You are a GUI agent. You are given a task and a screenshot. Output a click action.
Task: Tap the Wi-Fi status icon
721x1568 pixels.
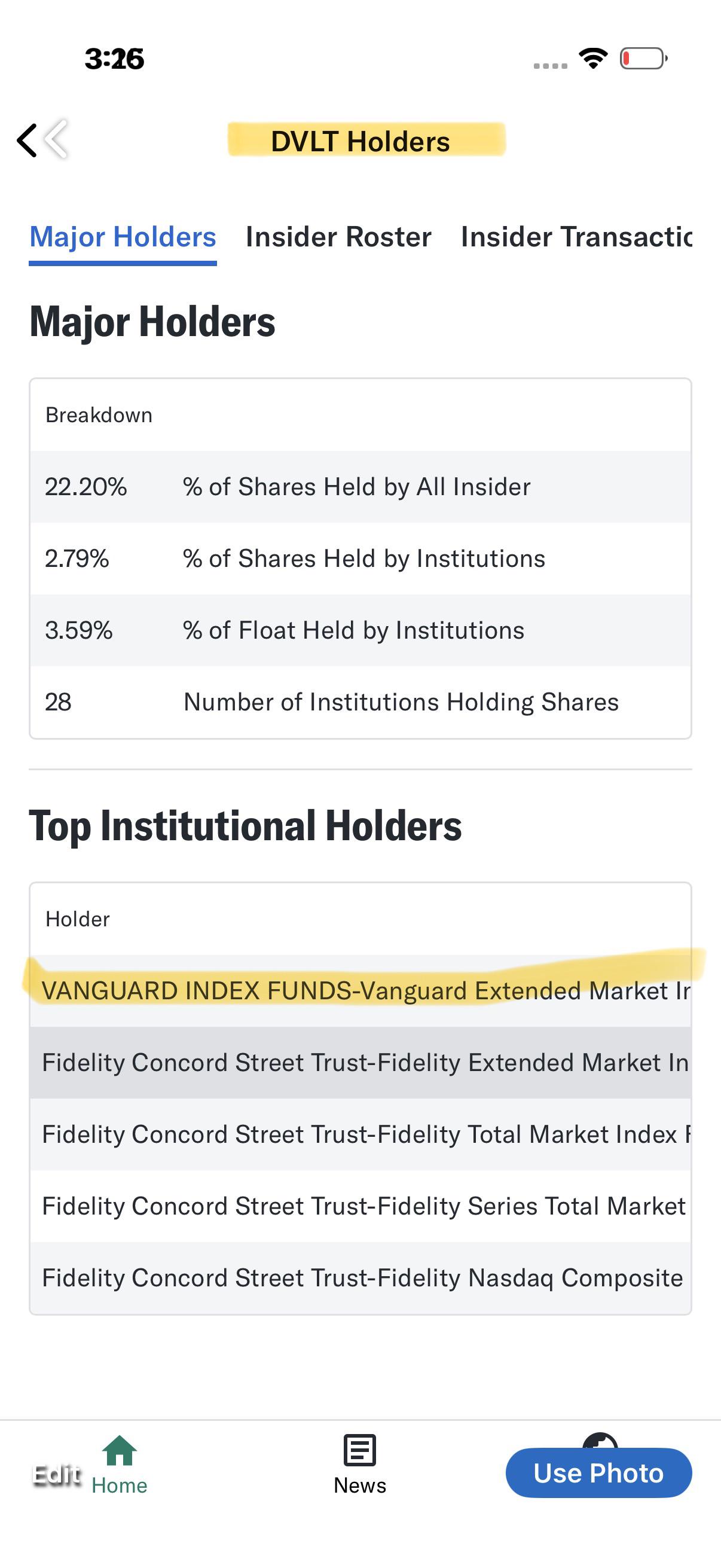[x=593, y=59]
